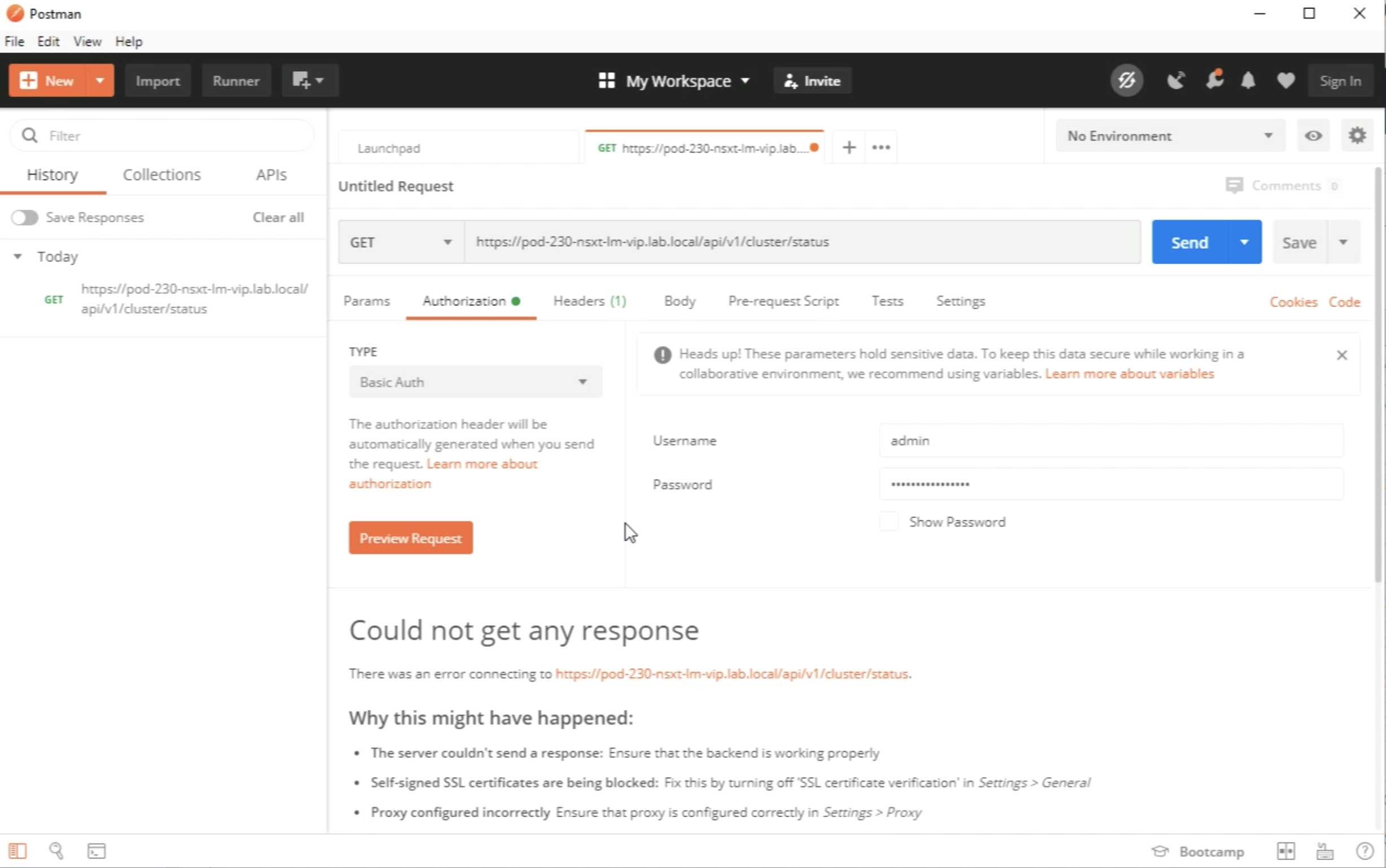Switch to the Collections tab
Screen dimensions: 1386x868
162,175
